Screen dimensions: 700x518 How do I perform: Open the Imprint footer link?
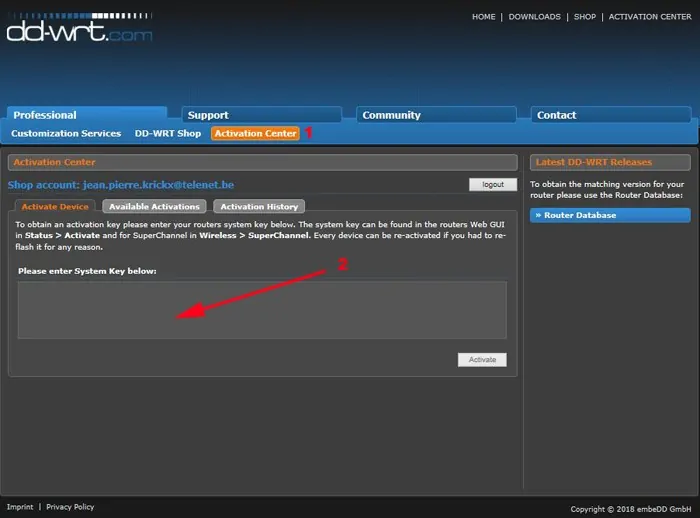point(20,507)
